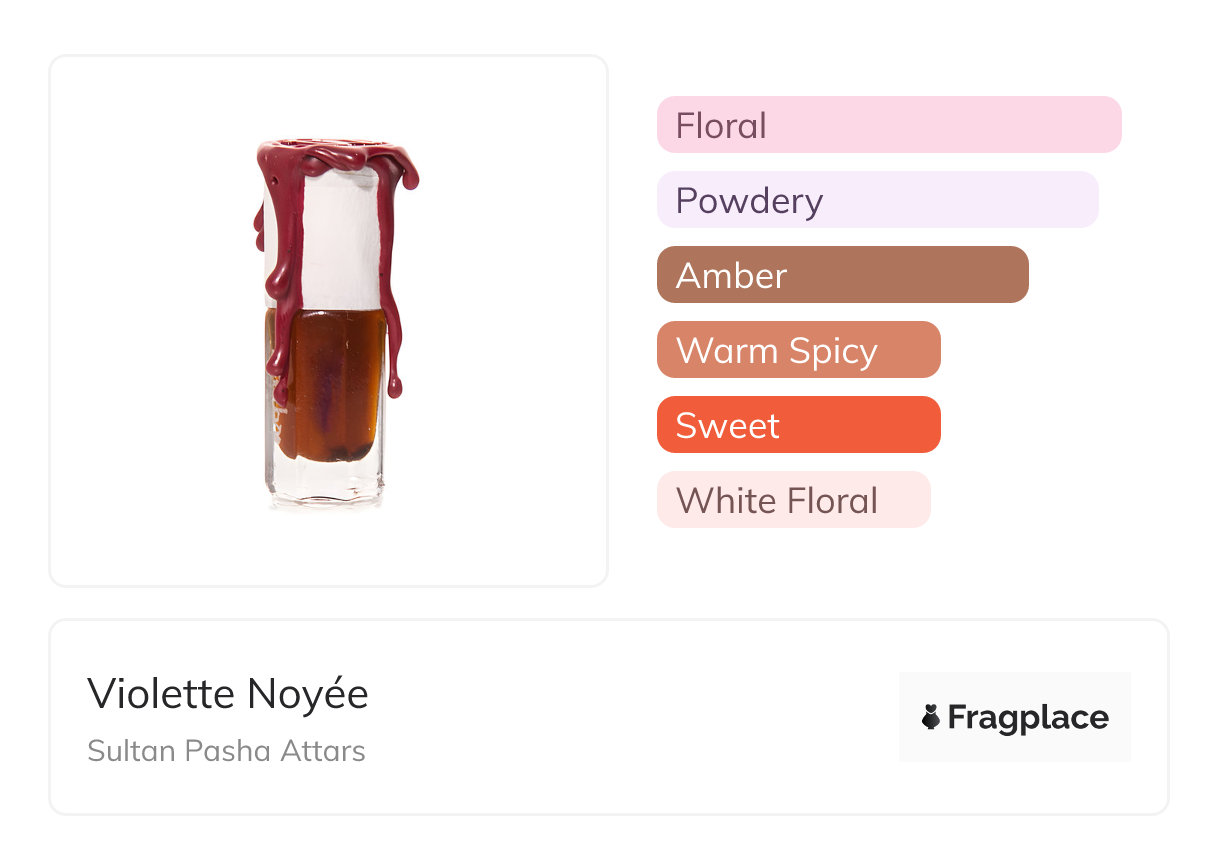
Task: Select the Powdery accord bar
Action: point(877,200)
